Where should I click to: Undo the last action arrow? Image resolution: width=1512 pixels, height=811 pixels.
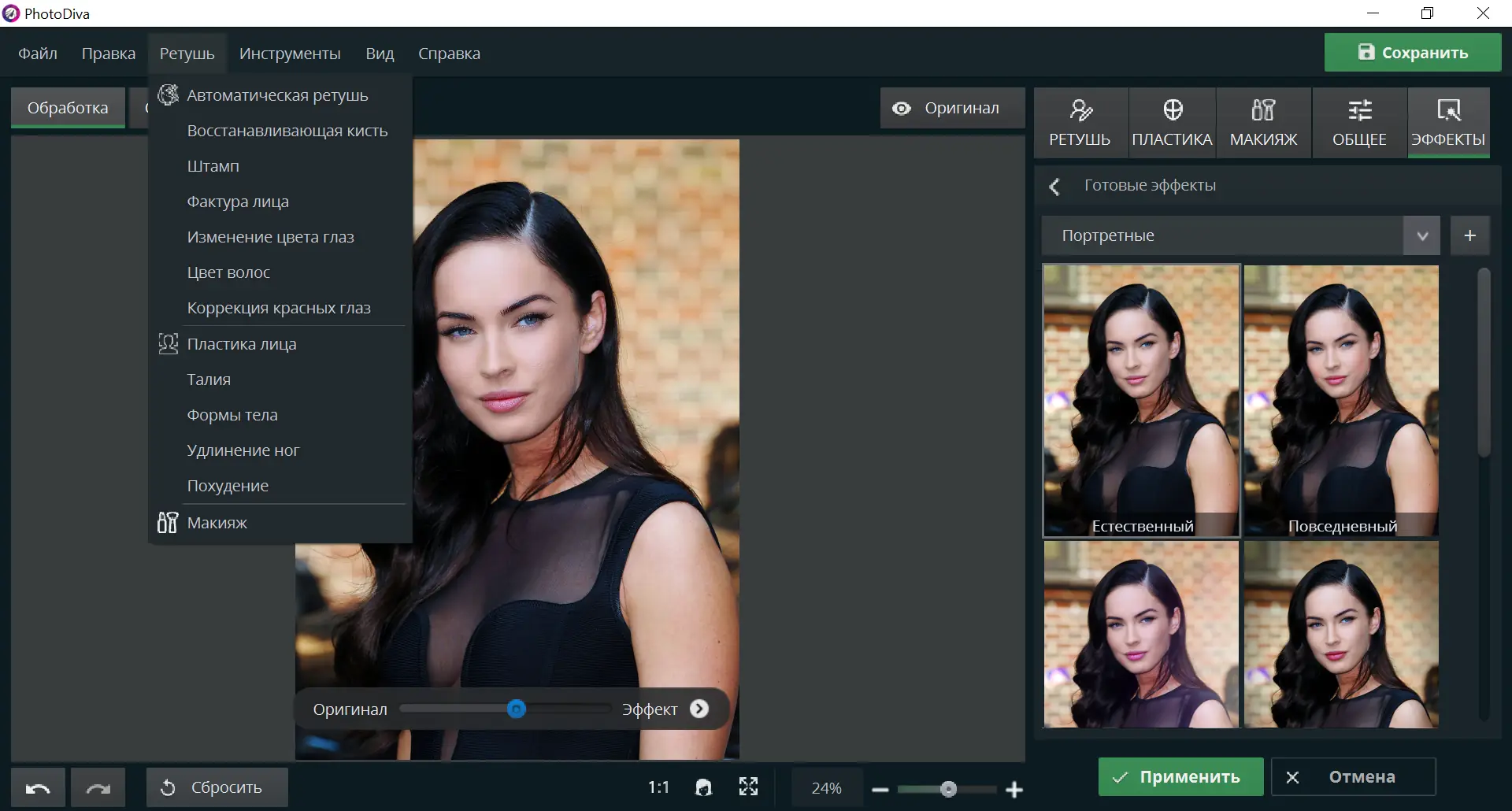pos(39,787)
